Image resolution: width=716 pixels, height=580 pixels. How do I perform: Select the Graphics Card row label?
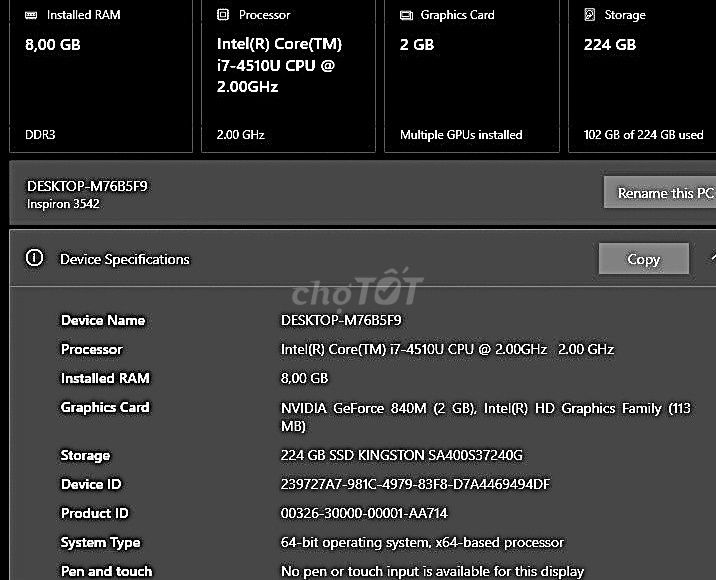105,407
